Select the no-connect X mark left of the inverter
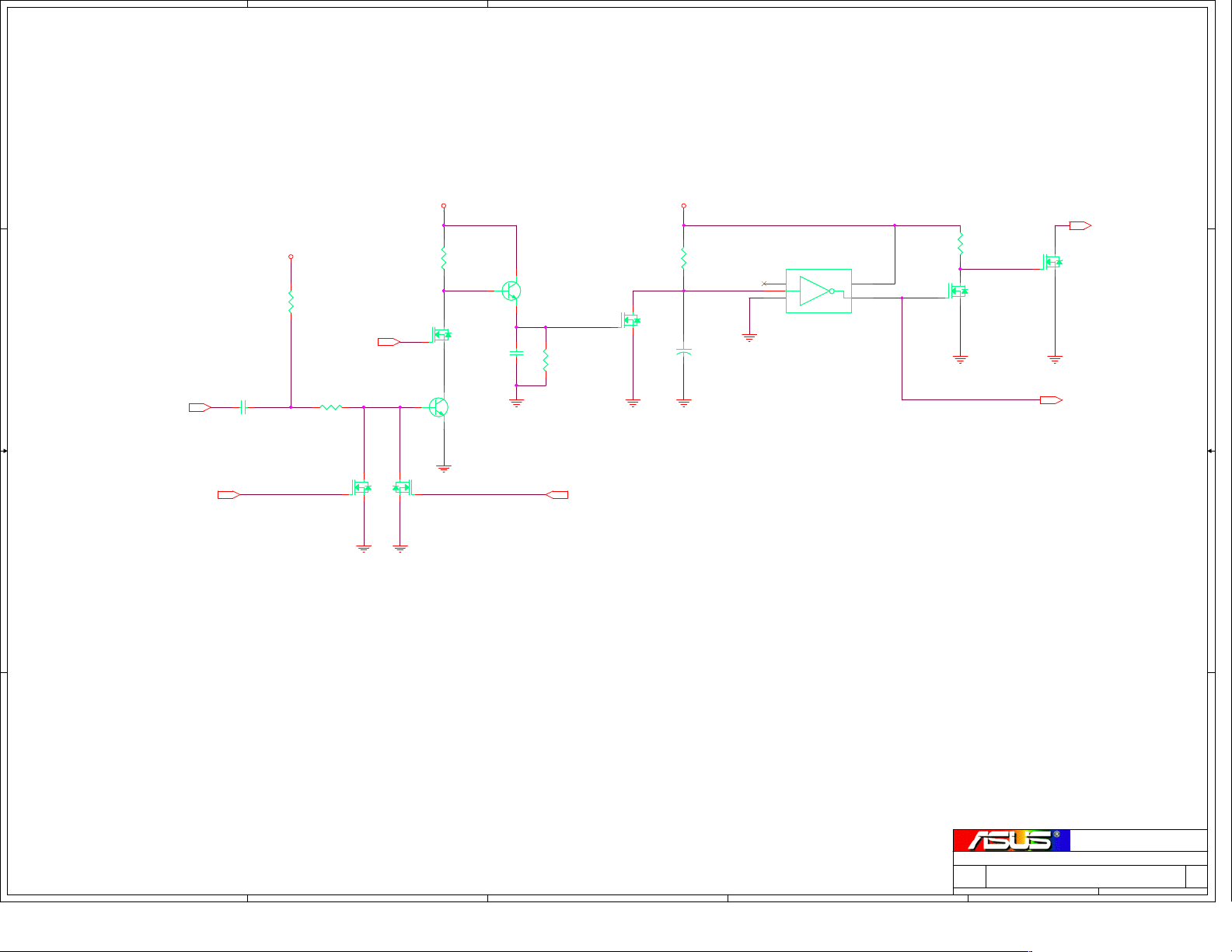Screen dimensions: 1232x952 (x=764, y=284)
